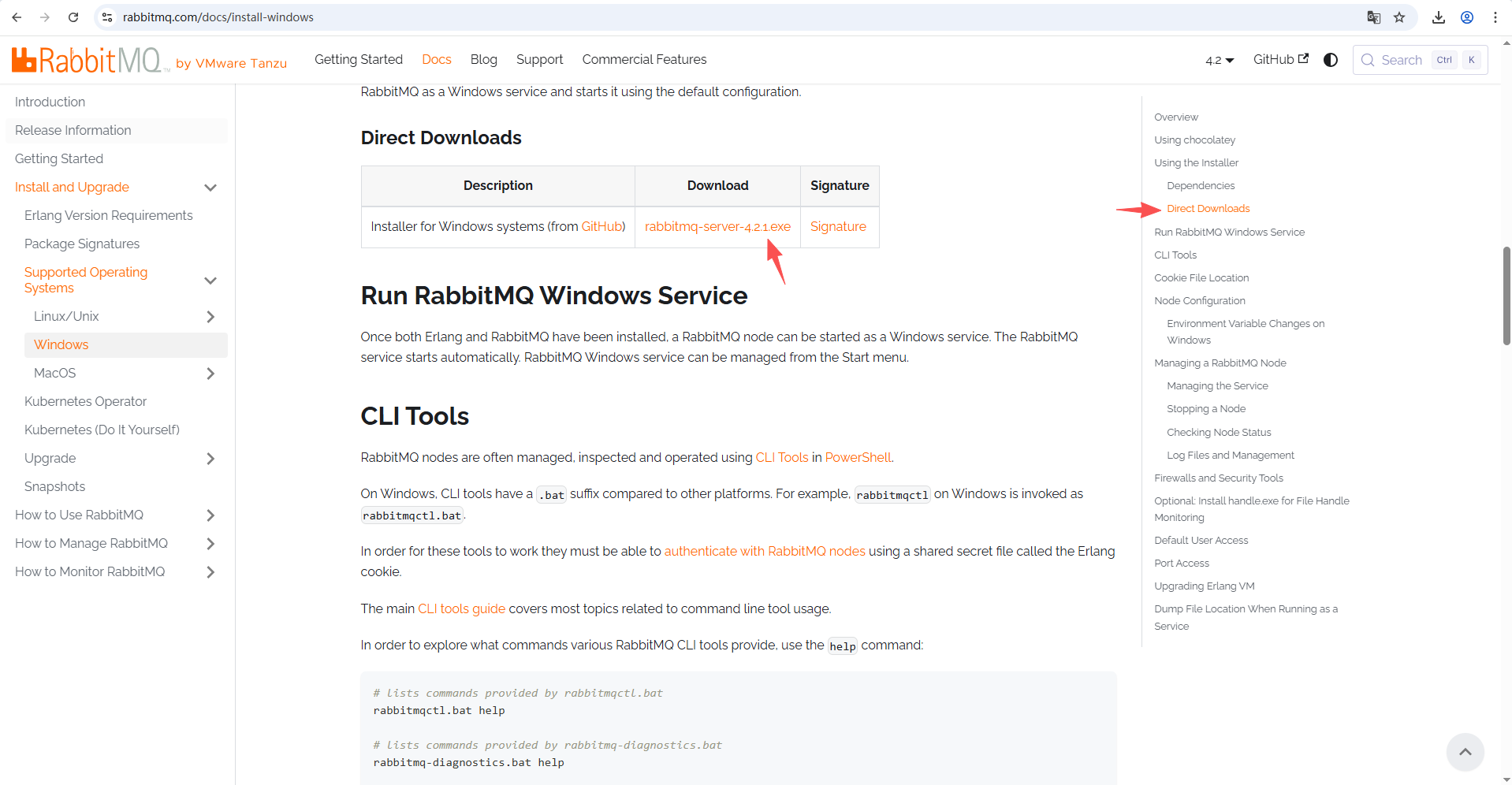Click the scroll back to top button
Image resolution: width=1512 pixels, height=785 pixels.
(x=1465, y=752)
